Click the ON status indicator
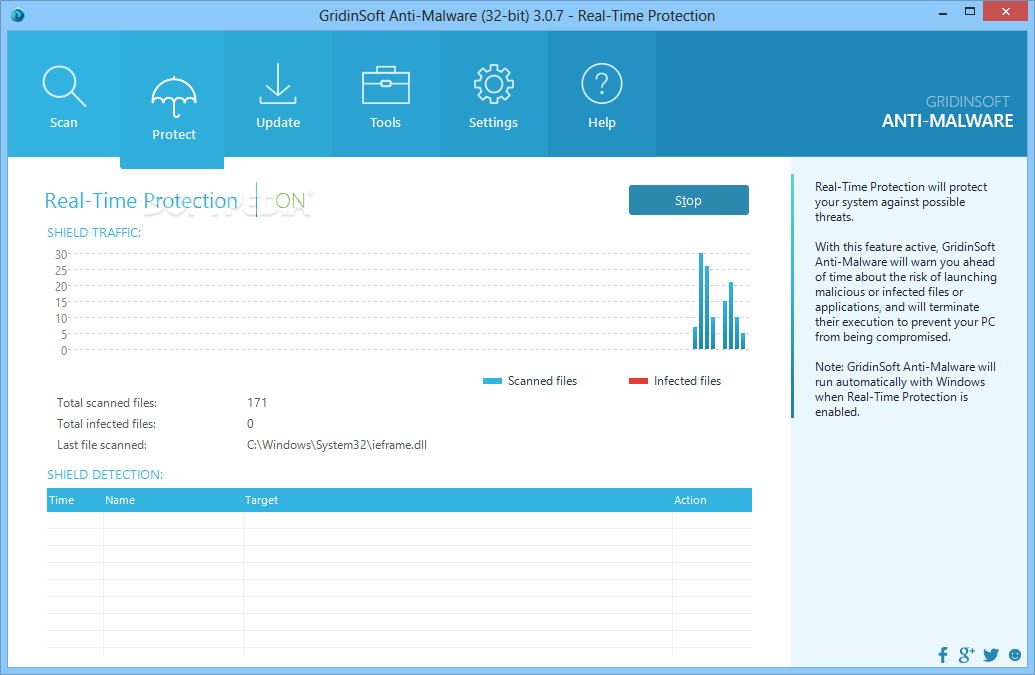Viewport: 1035px width, 675px height. click(x=290, y=201)
